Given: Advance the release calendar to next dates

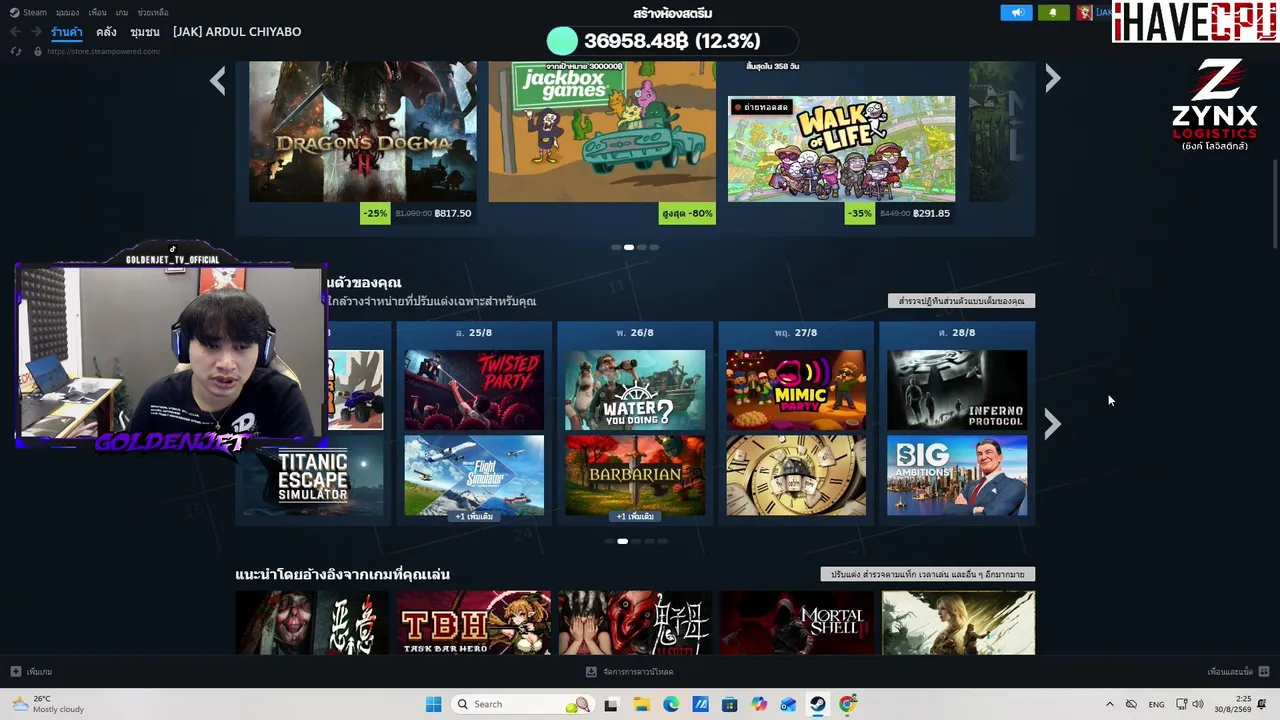Looking at the screenshot, I should [x=1052, y=424].
